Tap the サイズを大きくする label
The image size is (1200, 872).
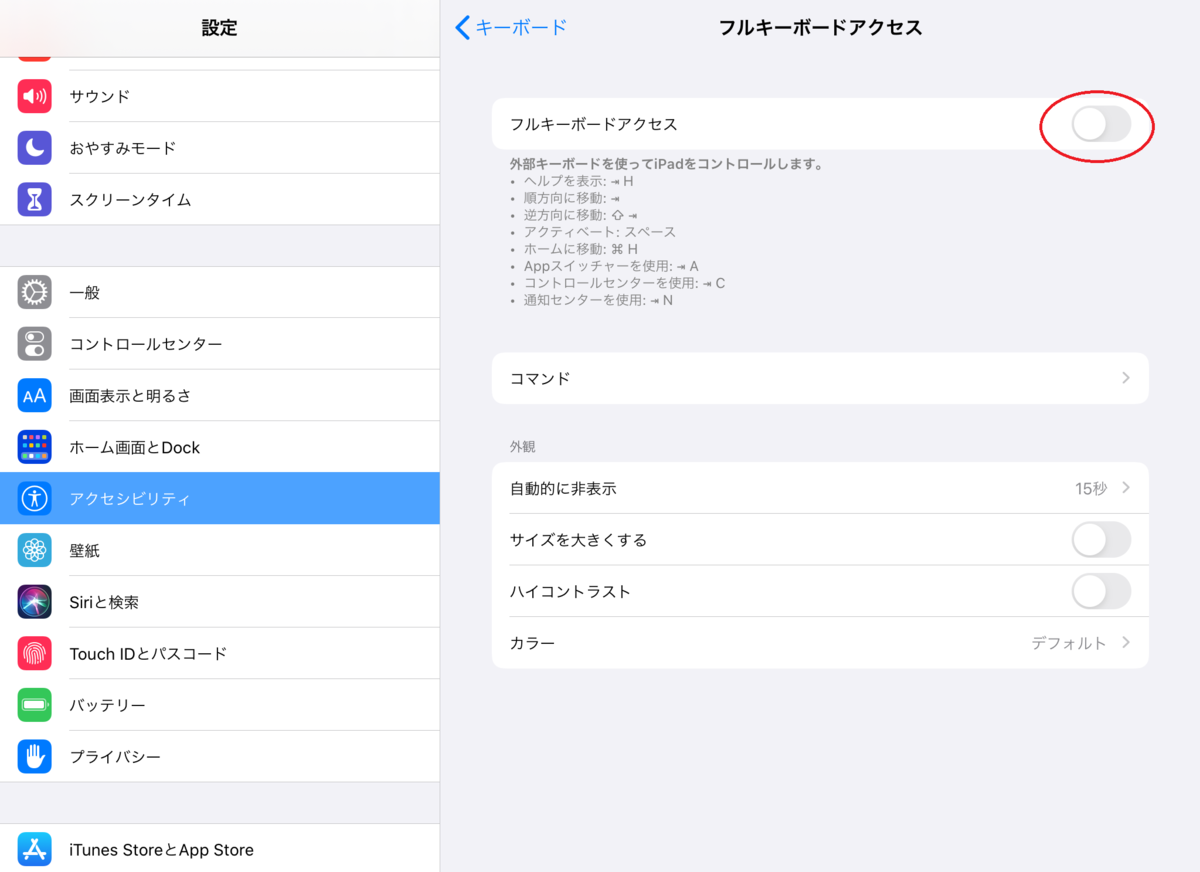579,540
